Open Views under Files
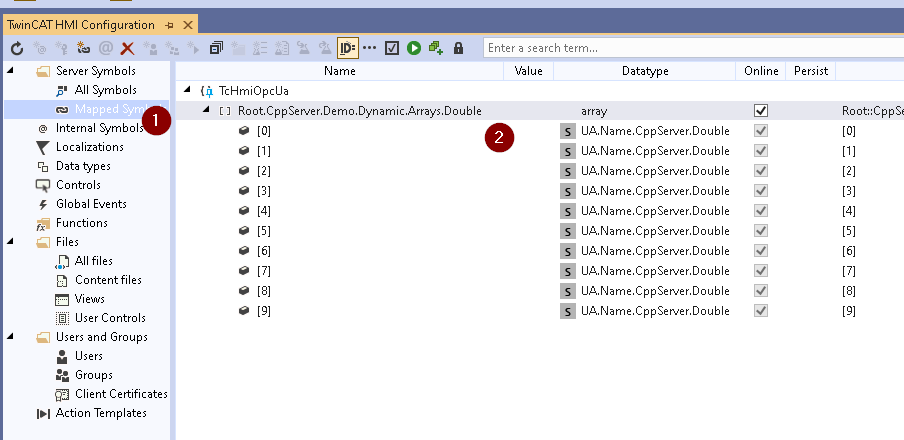 [89, 299]
